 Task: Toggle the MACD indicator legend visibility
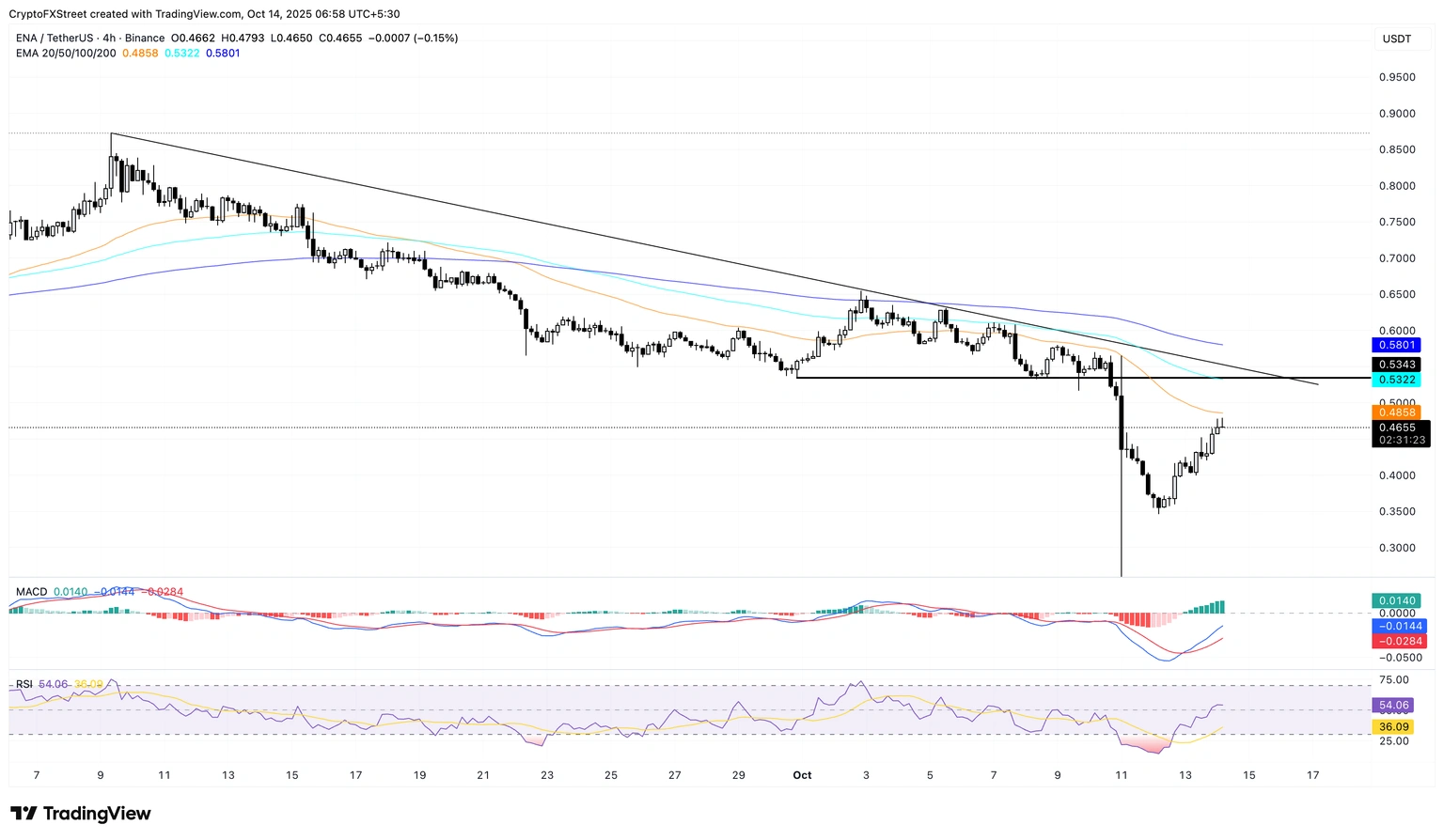[31, 592]
